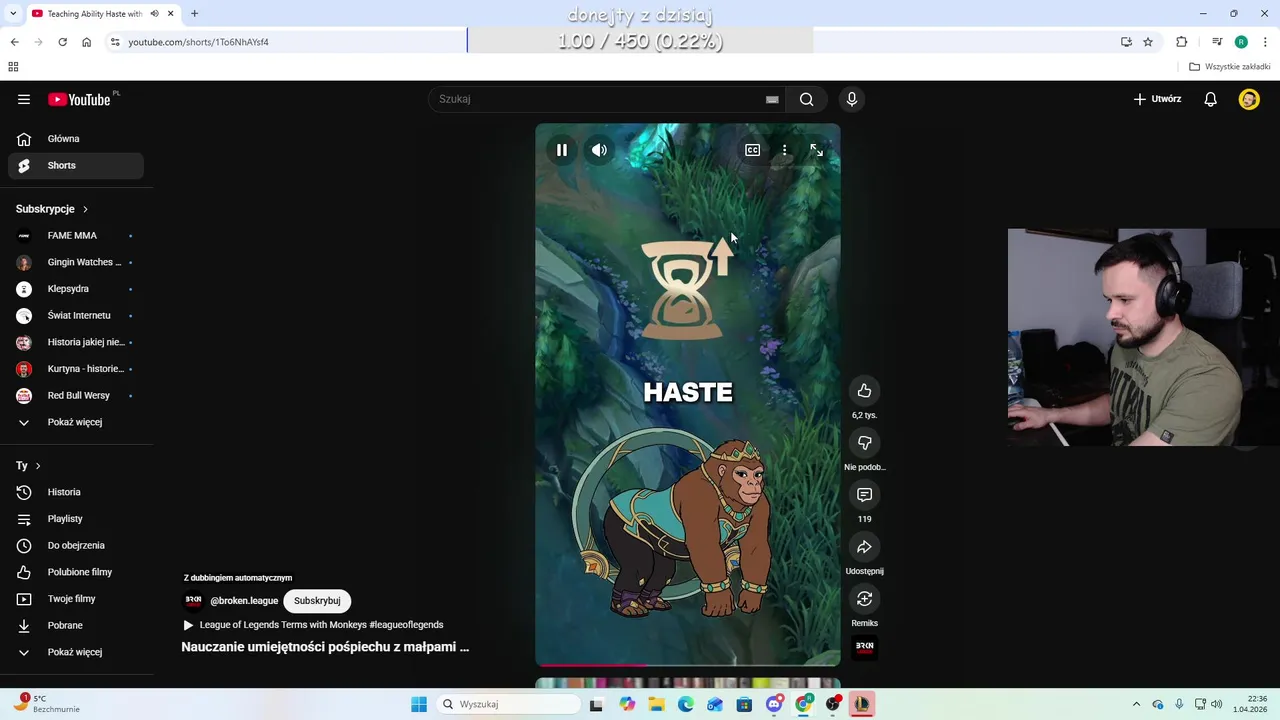
Task: Click browser home button
Action: pos(86,42)
